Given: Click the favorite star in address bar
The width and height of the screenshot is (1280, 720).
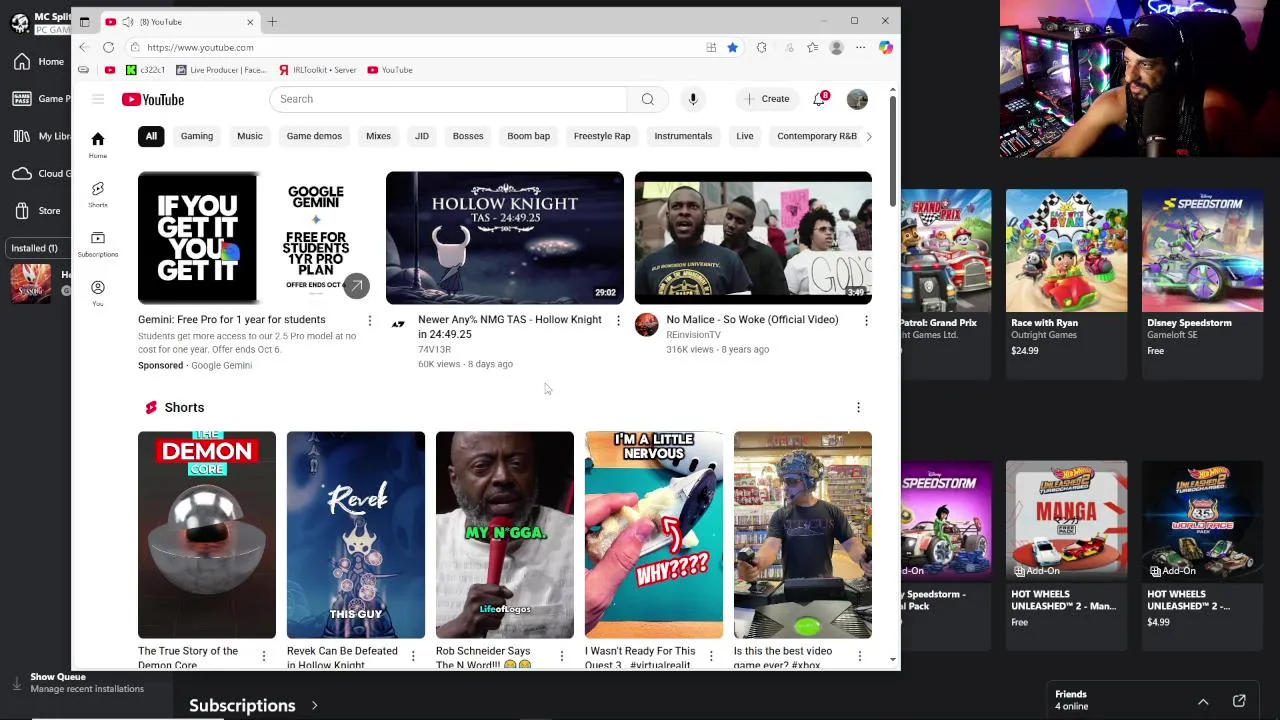Looking at the screenshot, I should pyautogui.click(x=732, y=47).
